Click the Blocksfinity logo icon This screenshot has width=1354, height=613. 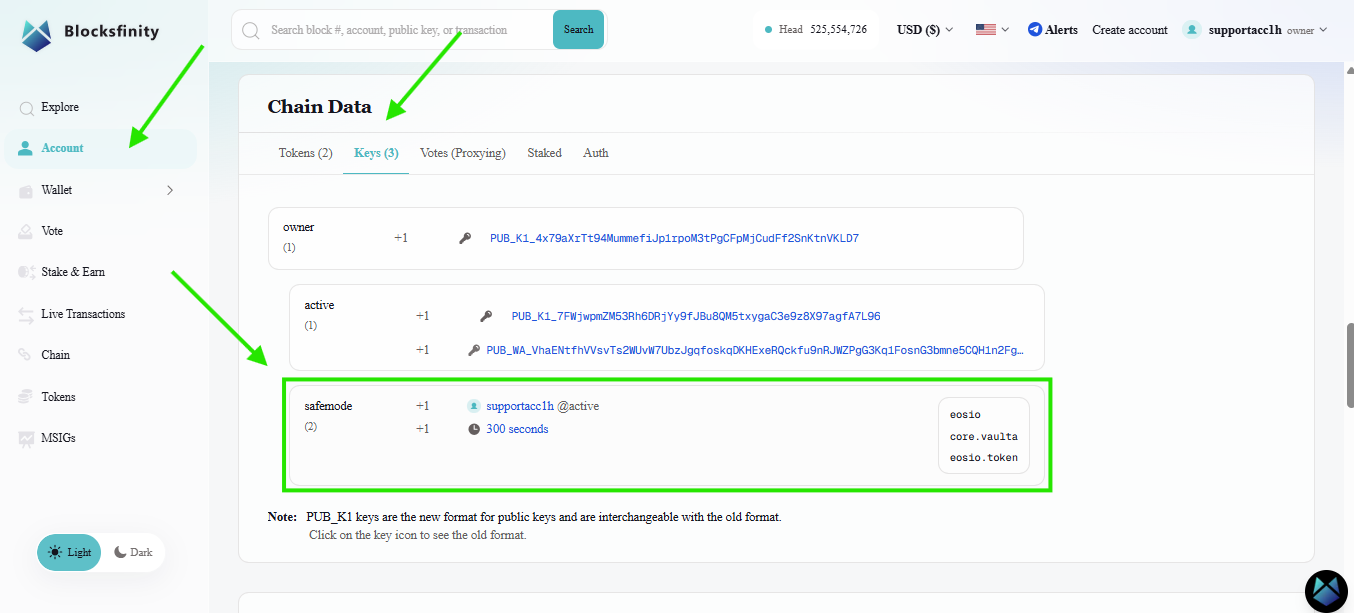point(37,33)
